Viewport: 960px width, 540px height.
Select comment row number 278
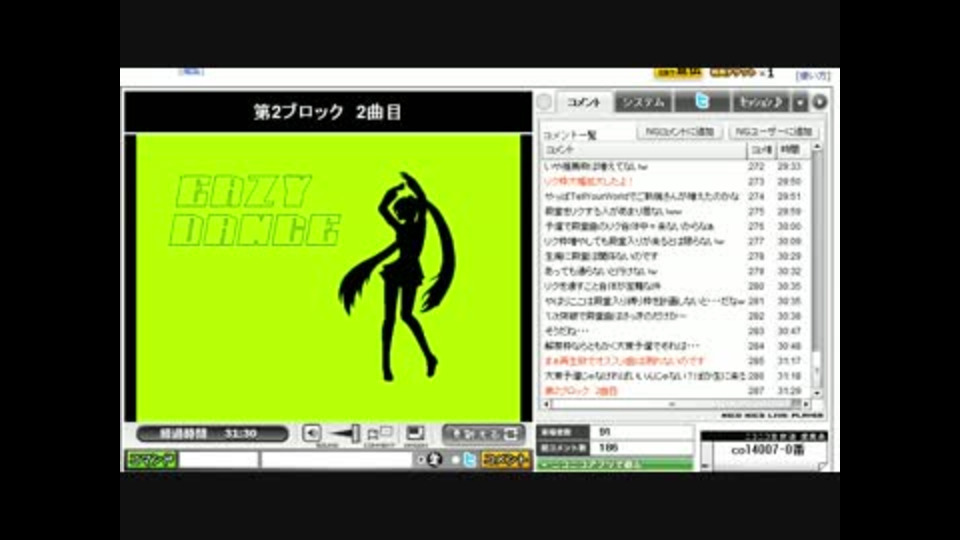675,256
